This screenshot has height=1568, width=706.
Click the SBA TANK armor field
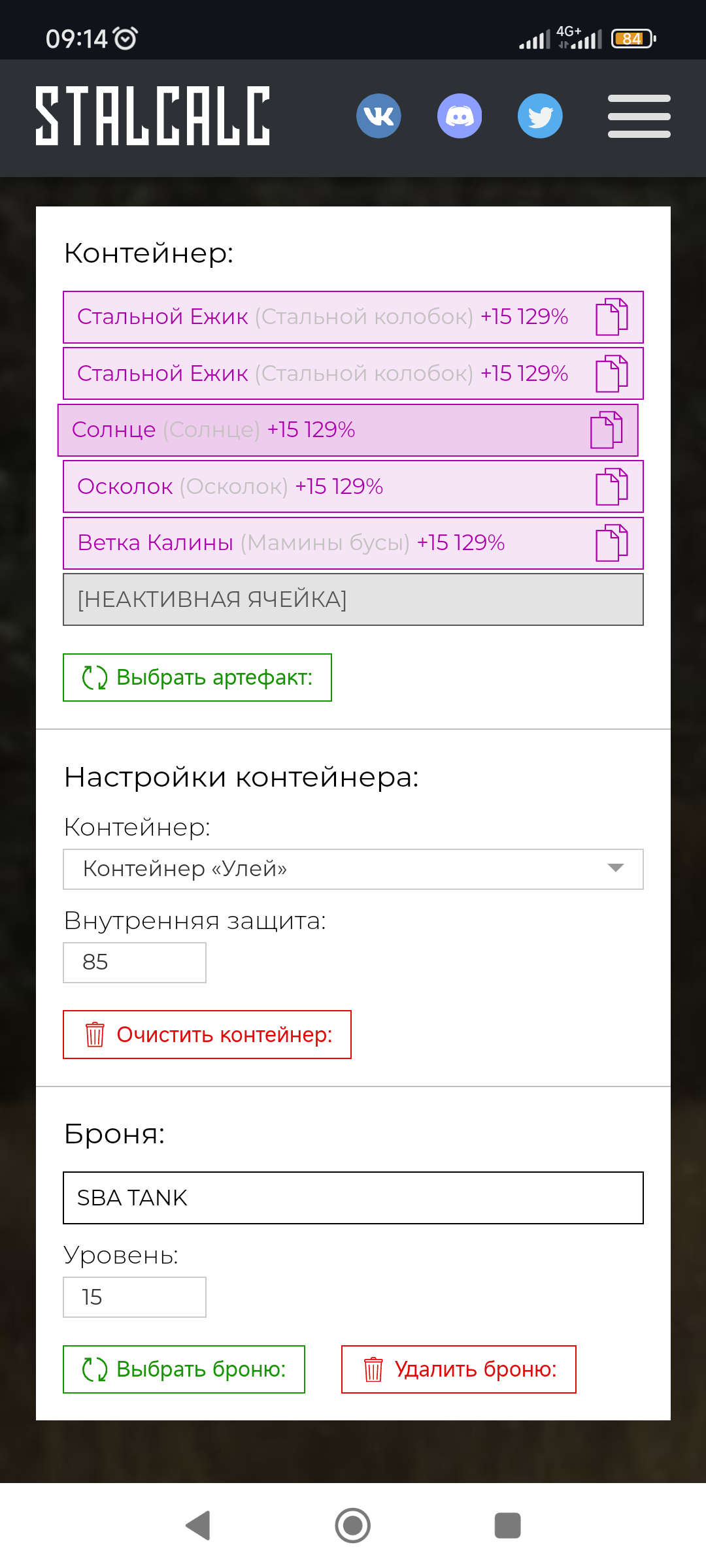(x=353, y=1198)
